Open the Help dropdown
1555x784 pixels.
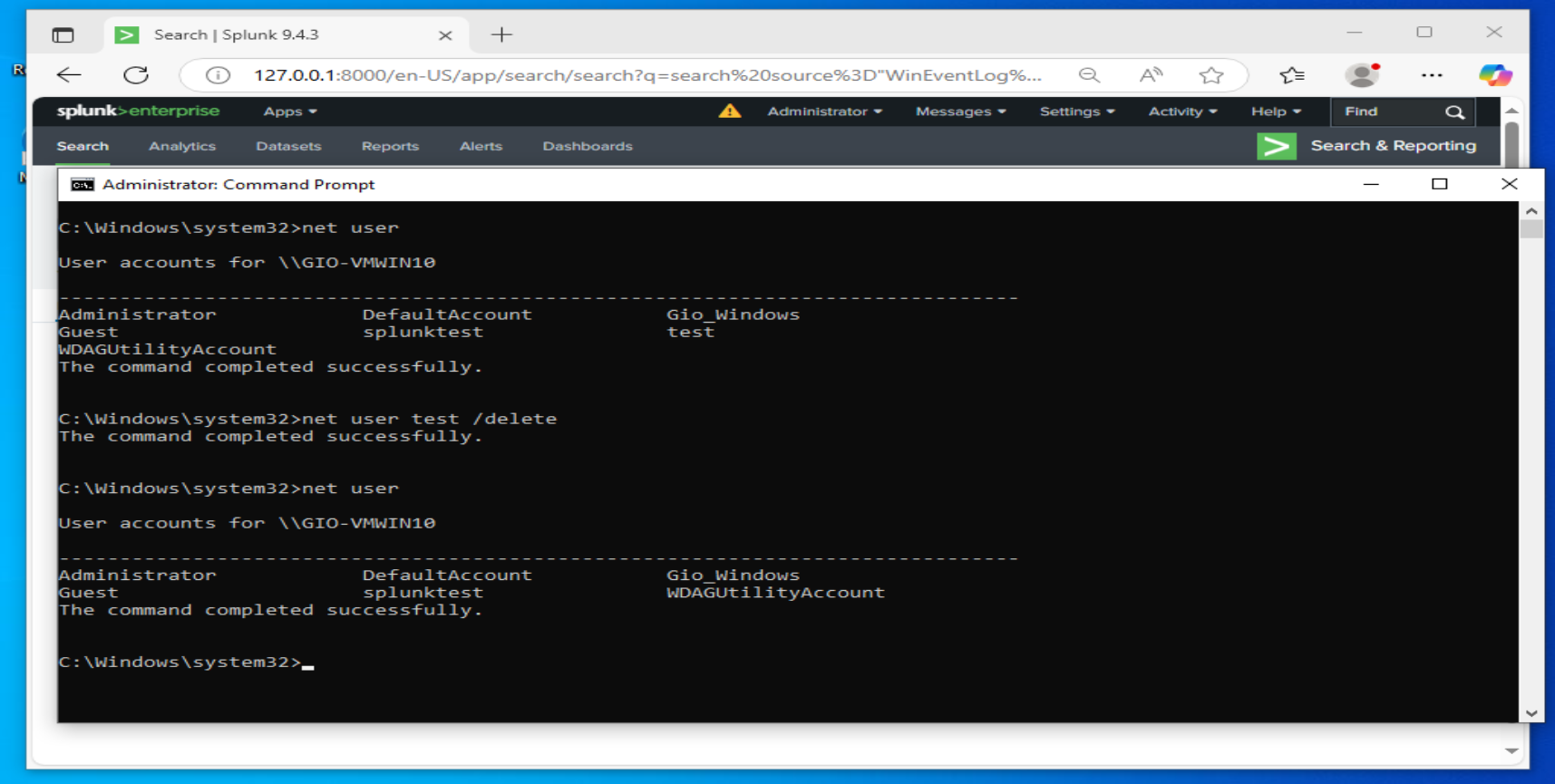[x=1276, y=111]
